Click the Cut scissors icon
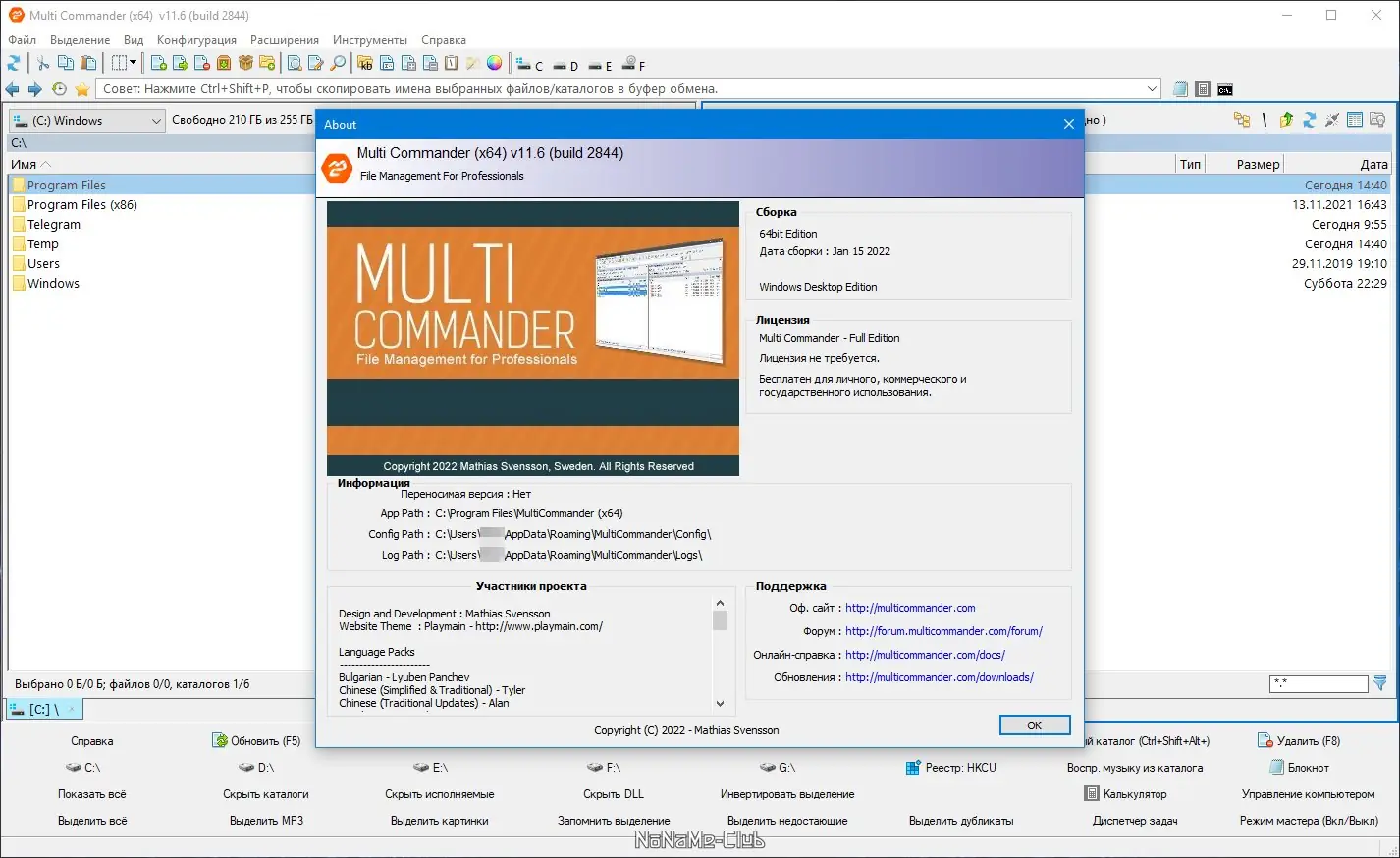 pos(43,63)
